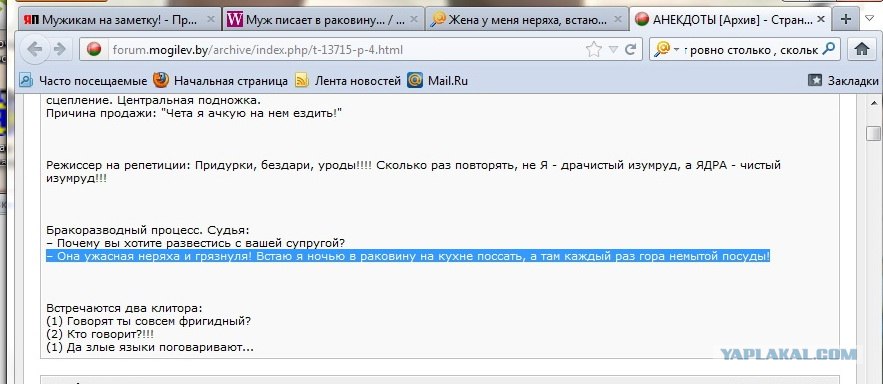Switch to the 'Мужикам на заметку!' tab
This screenshot has height=384, width=883.
120,19
